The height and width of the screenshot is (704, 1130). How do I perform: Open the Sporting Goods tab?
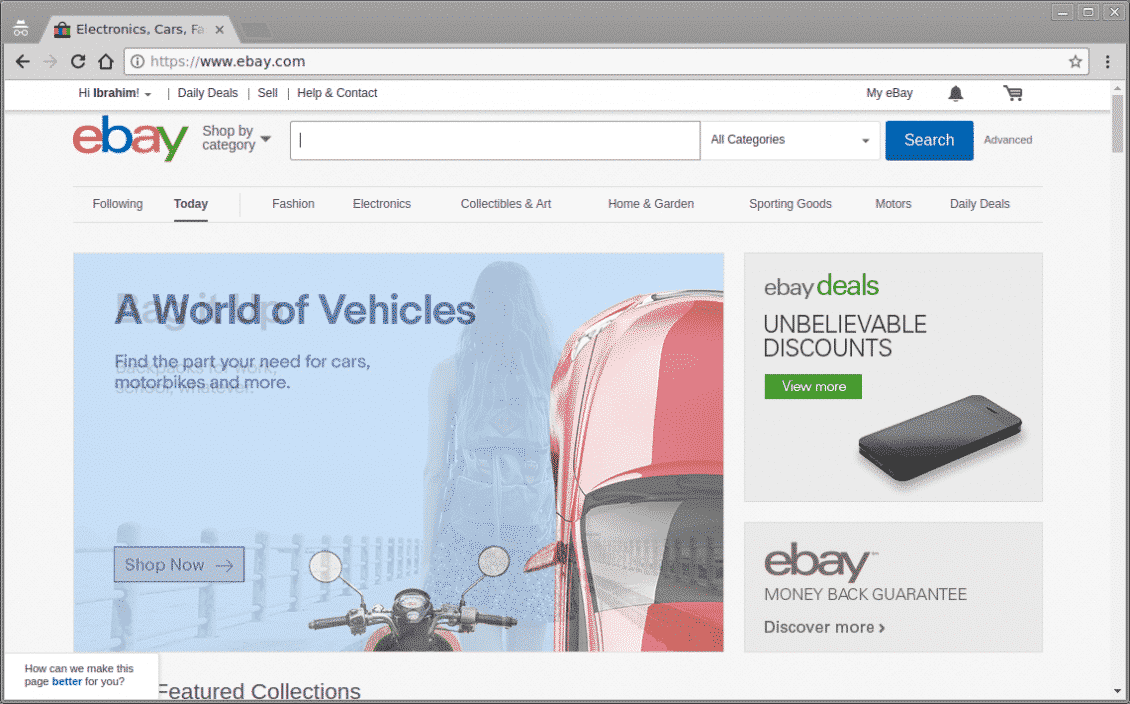click(x=791, y=204)
